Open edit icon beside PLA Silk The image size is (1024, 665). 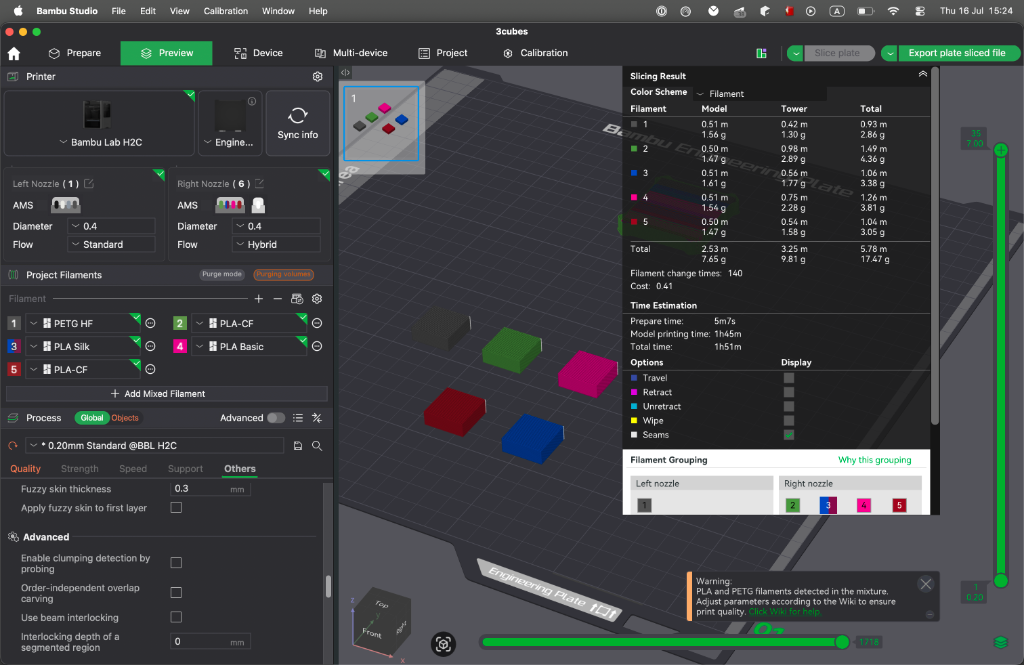(x=150, y=346)
